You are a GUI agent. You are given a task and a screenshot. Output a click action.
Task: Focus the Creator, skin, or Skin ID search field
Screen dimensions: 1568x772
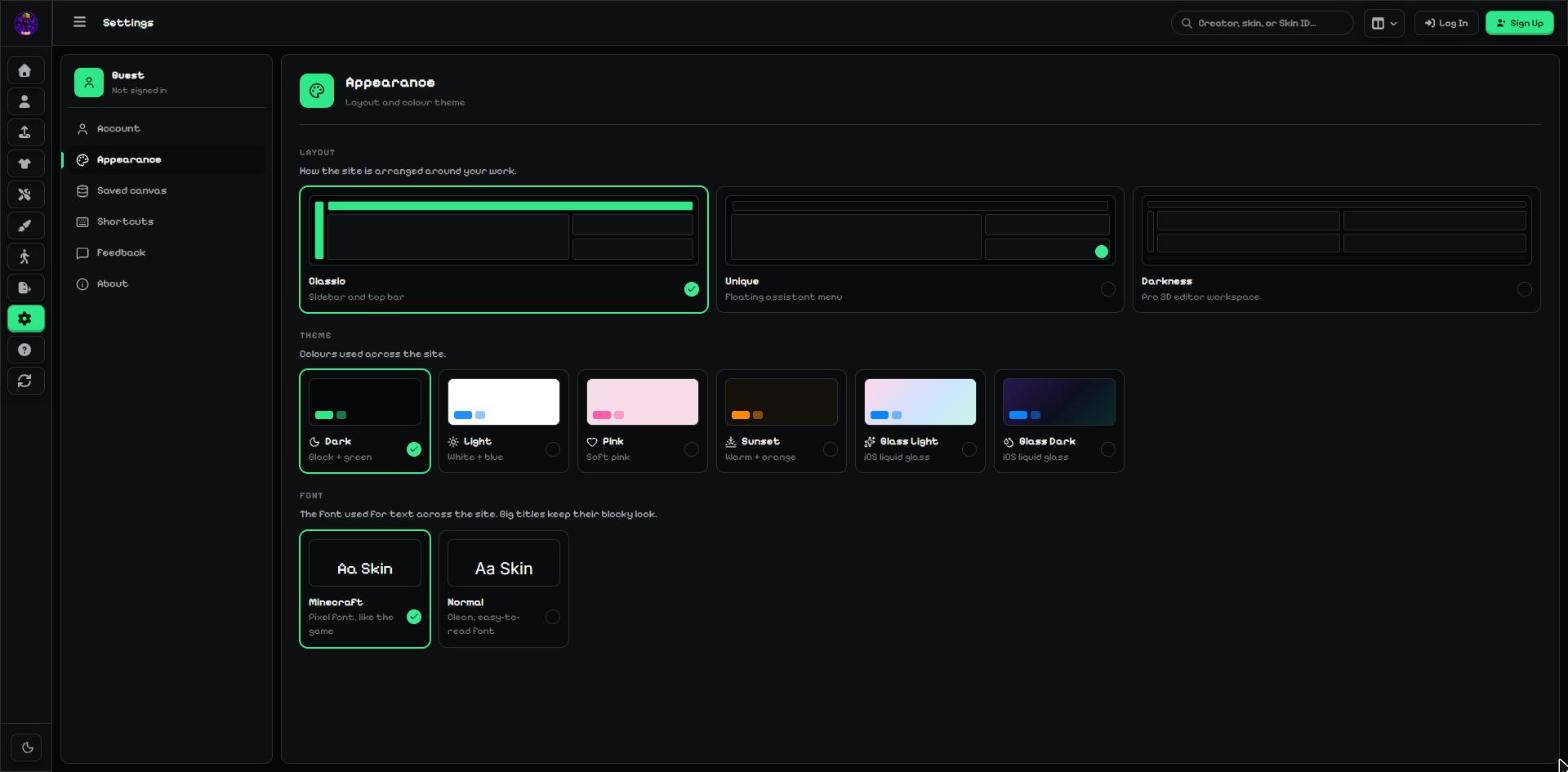click(x=1262, y=23)
